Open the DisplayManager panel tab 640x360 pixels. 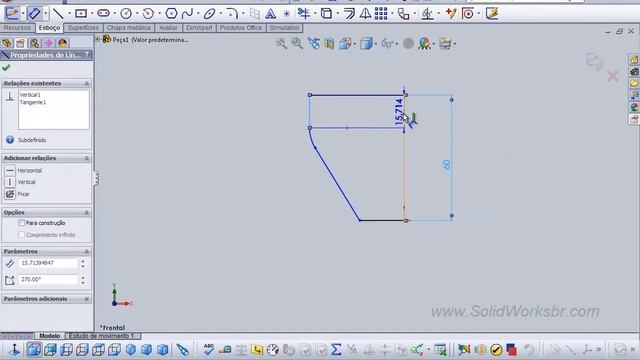click(62, 43)
